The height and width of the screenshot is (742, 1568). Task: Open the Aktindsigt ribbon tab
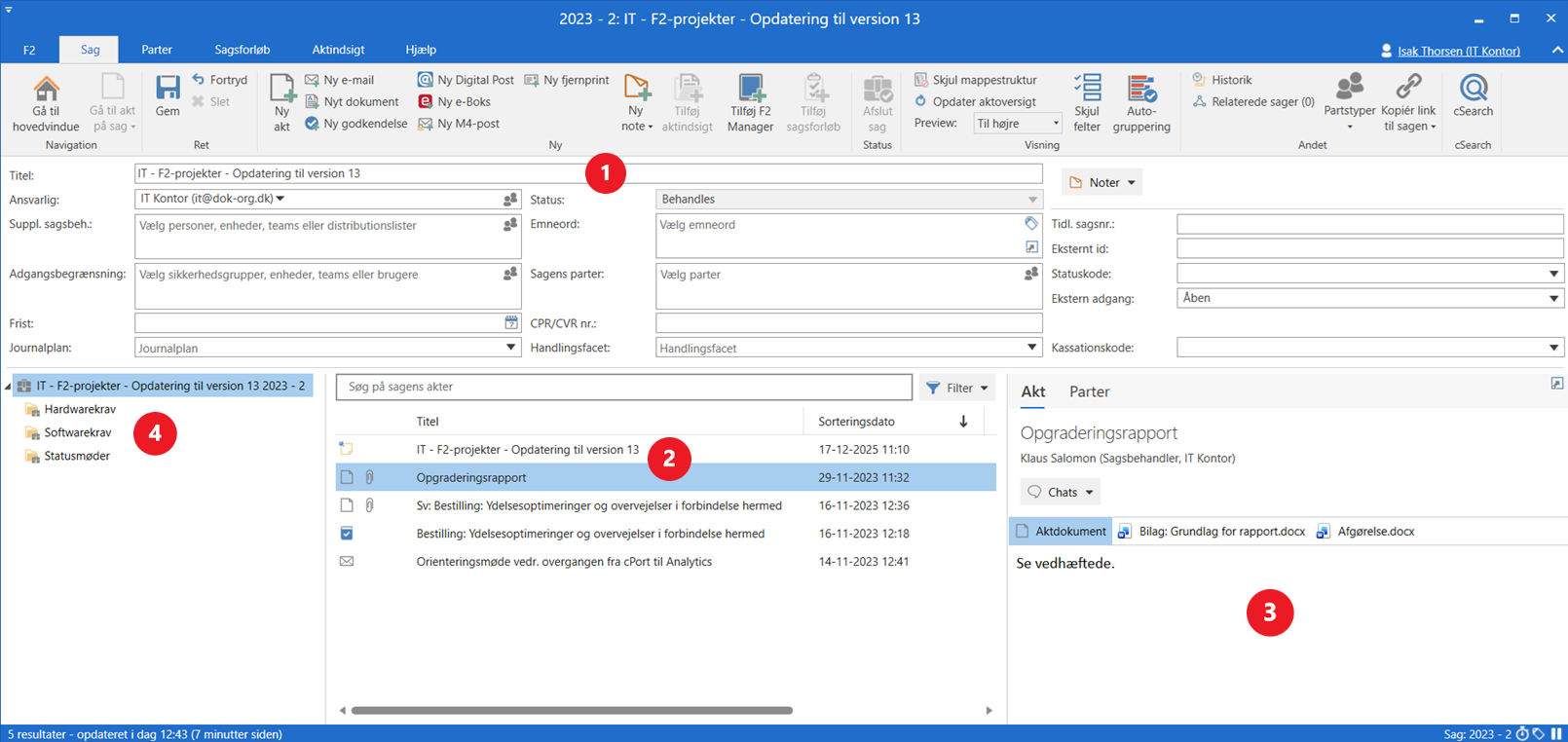pos(338,50)
